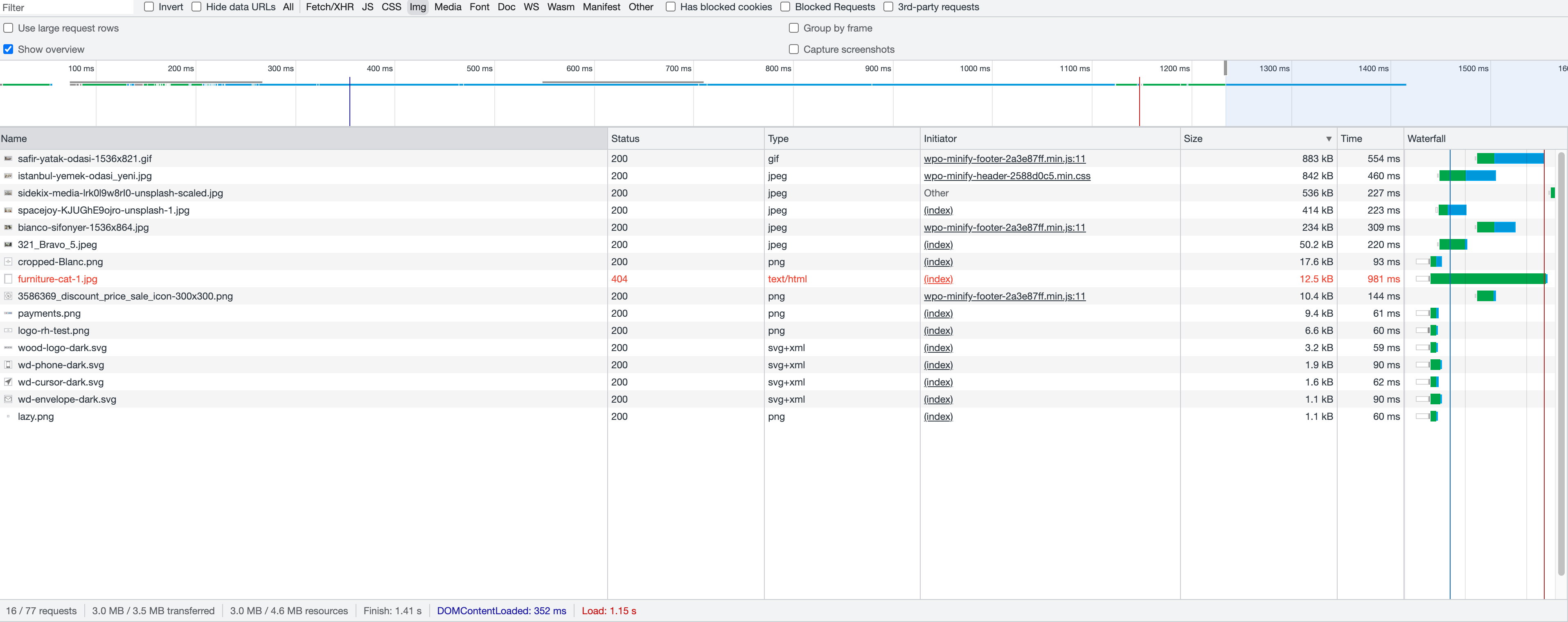Click the wd-phone-dark.svg phone icon
The height and width of the screenshot is (622, 1568).
tap(8, 365)
